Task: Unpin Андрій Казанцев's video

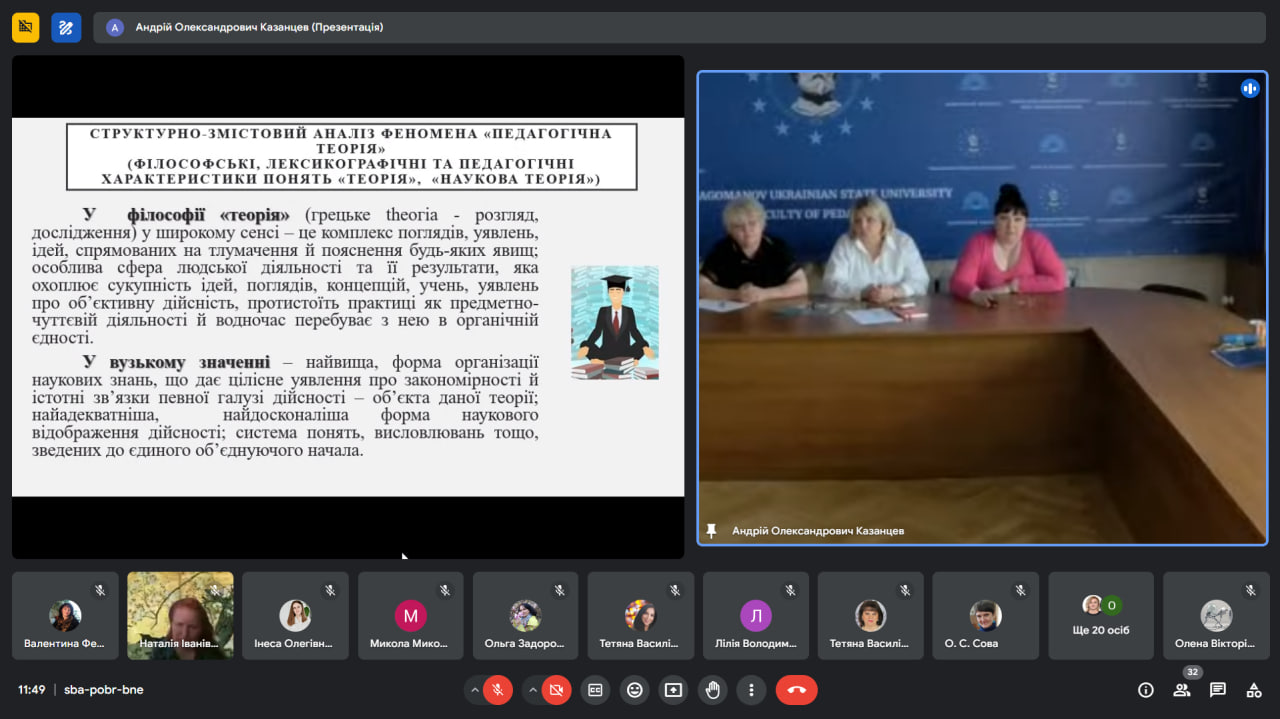Action: (x=711, y=531)
